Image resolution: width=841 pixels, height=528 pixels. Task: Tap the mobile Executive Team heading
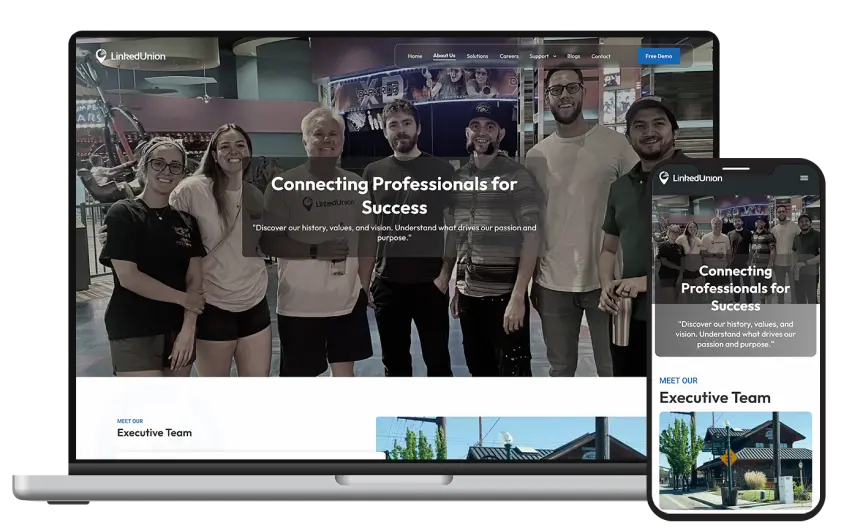click(x=714, y=397)
